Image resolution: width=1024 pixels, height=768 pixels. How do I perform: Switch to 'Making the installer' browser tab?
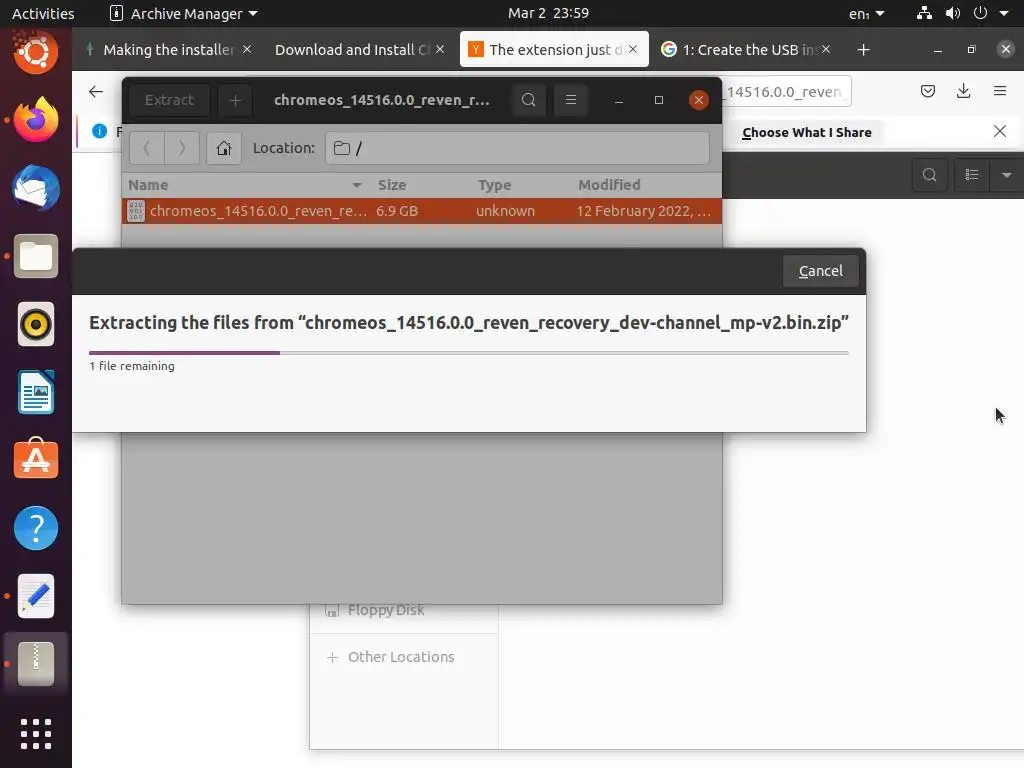(168, 50)
